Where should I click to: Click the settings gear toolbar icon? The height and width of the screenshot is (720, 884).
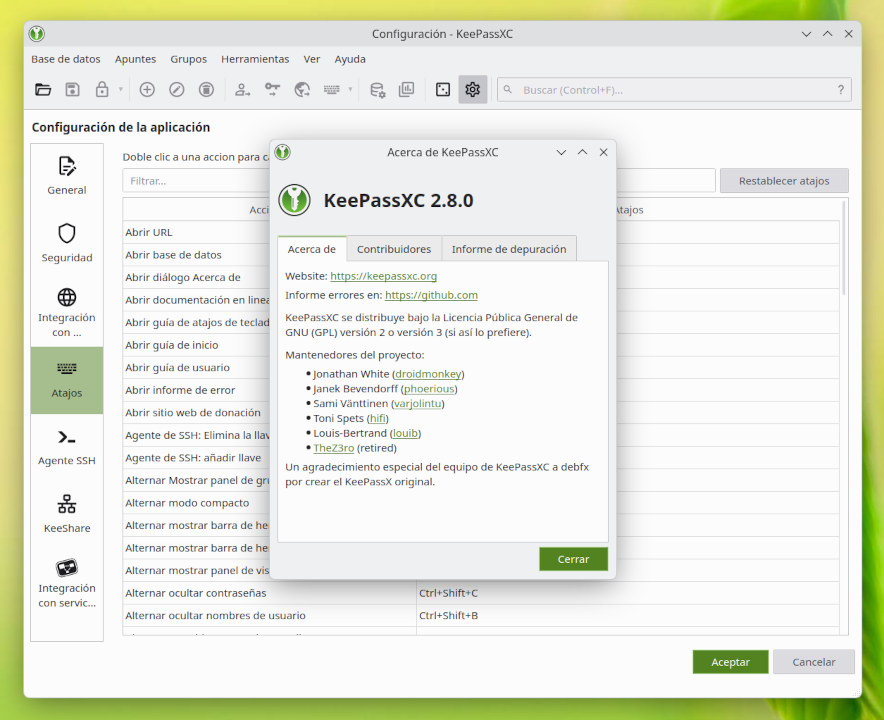point(472,89)
